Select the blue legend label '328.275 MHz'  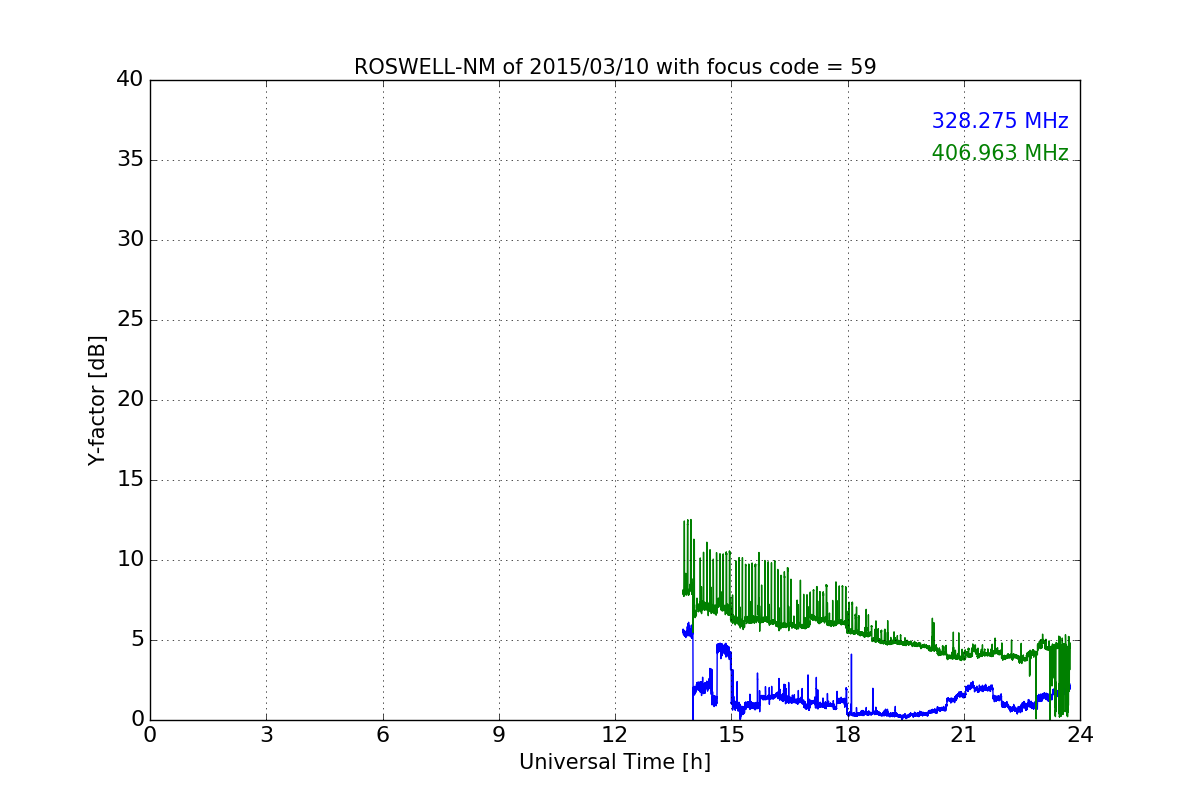click(1000, 121)
